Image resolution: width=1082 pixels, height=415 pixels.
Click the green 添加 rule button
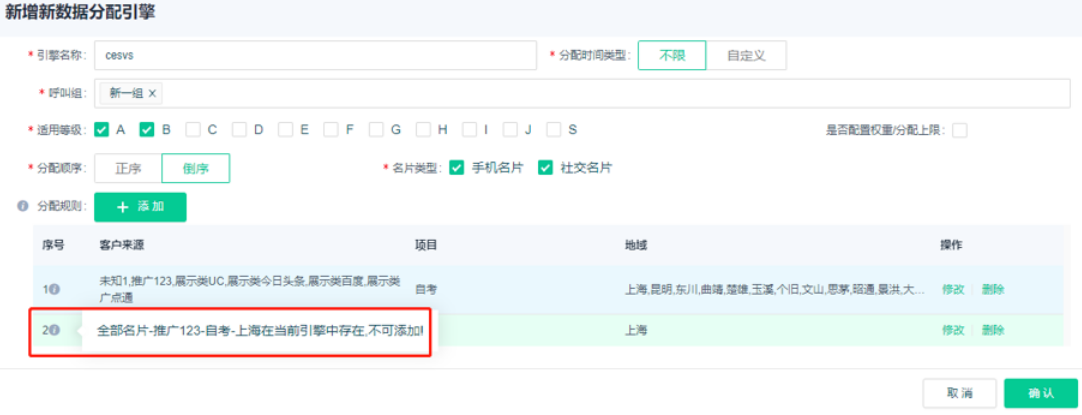coord(140,207)
